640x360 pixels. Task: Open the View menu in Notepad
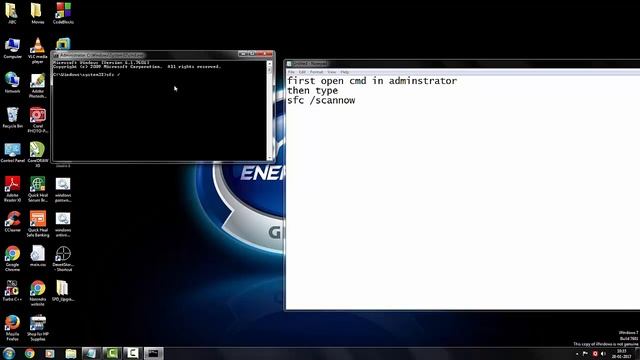[x=332, y=72]
